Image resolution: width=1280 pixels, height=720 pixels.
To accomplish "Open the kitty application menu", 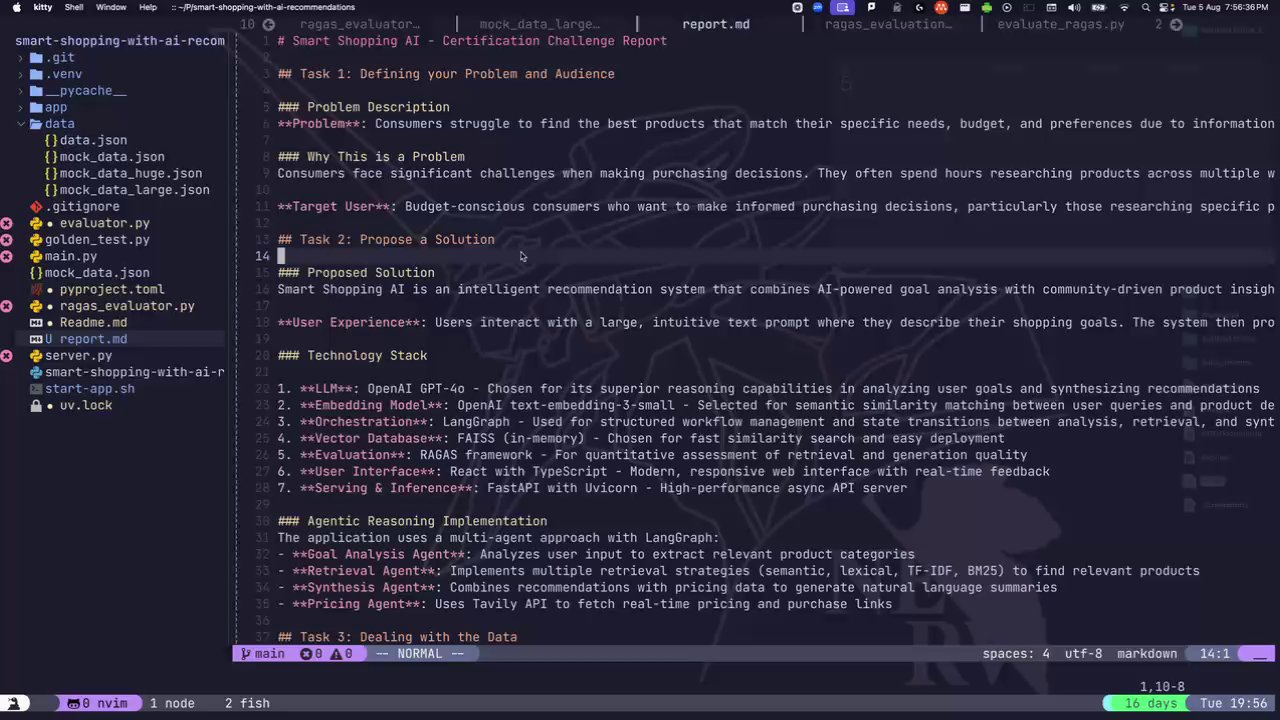I will [43, 7].
